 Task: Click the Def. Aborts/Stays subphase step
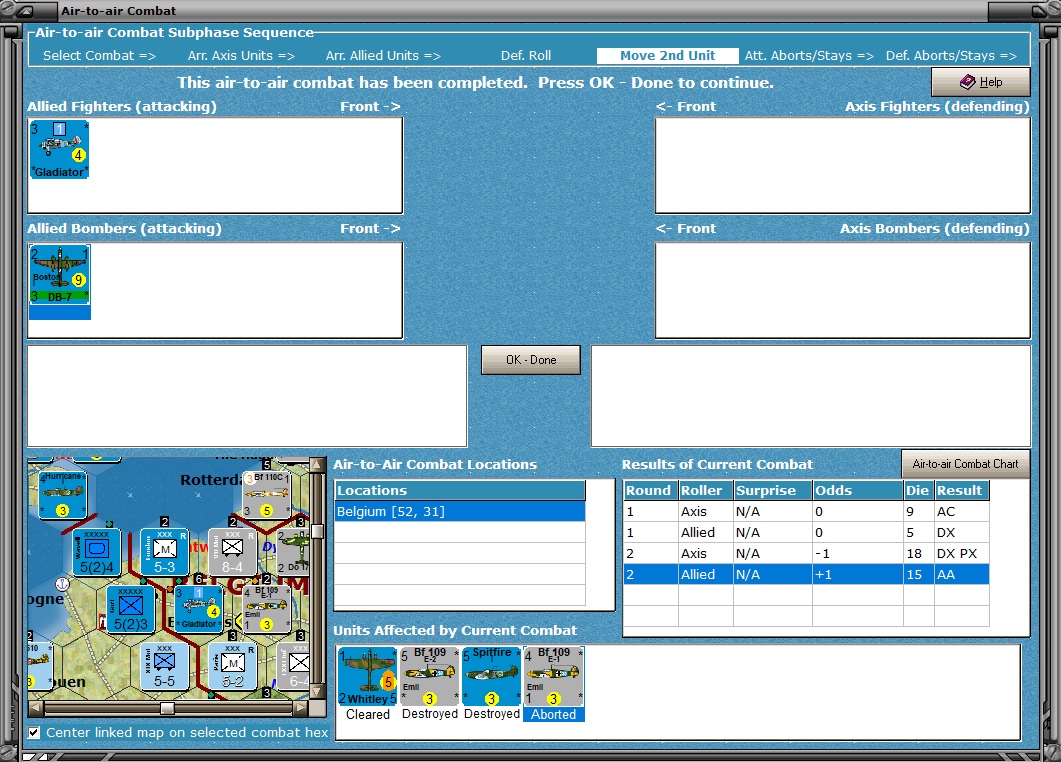[x=951, y=55]
